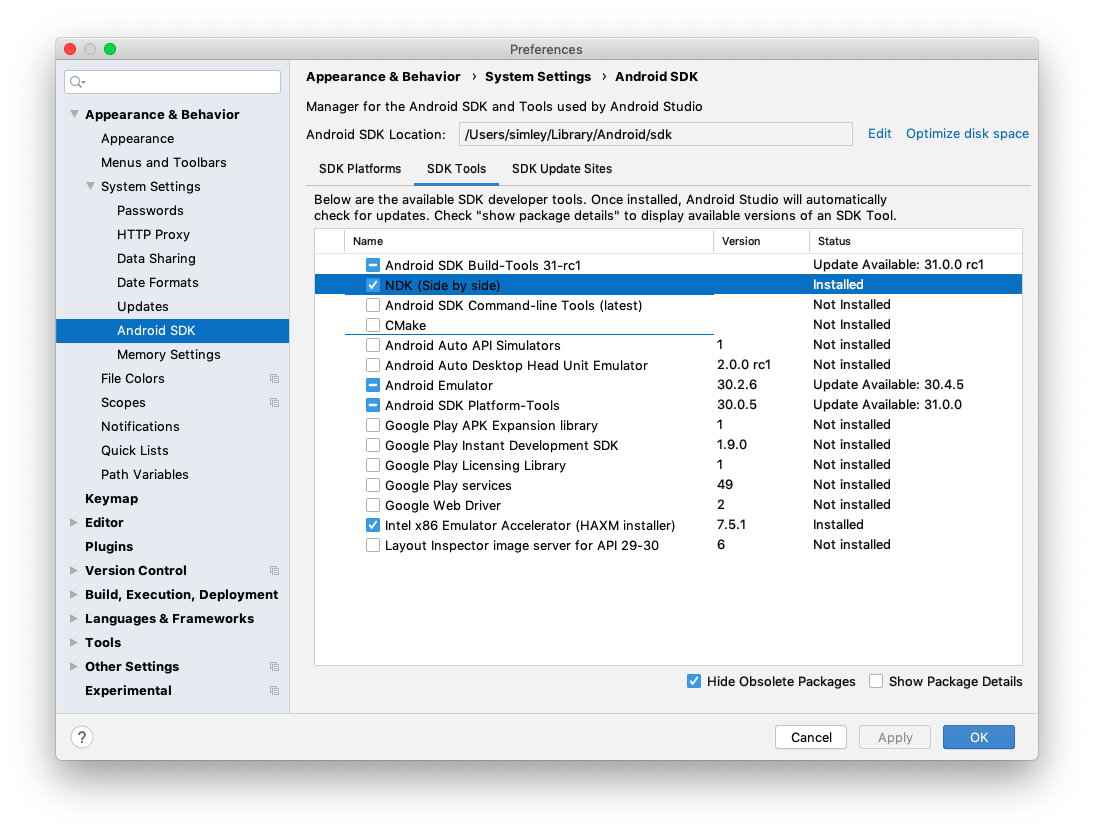Screen dimensions: 1094x834
Task: Select Path Variables
Action: coord(144,475)
